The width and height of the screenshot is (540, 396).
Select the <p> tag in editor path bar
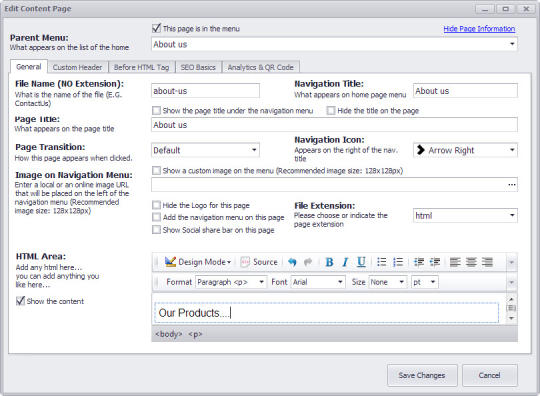pos(195,334)
